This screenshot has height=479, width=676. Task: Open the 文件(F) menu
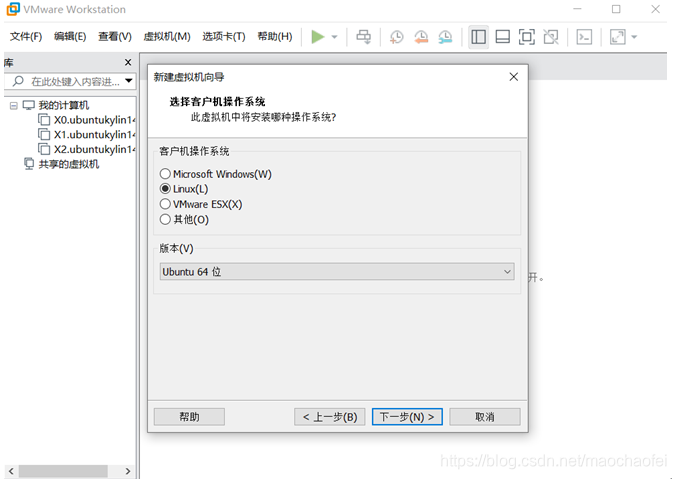tap(26, 37)
